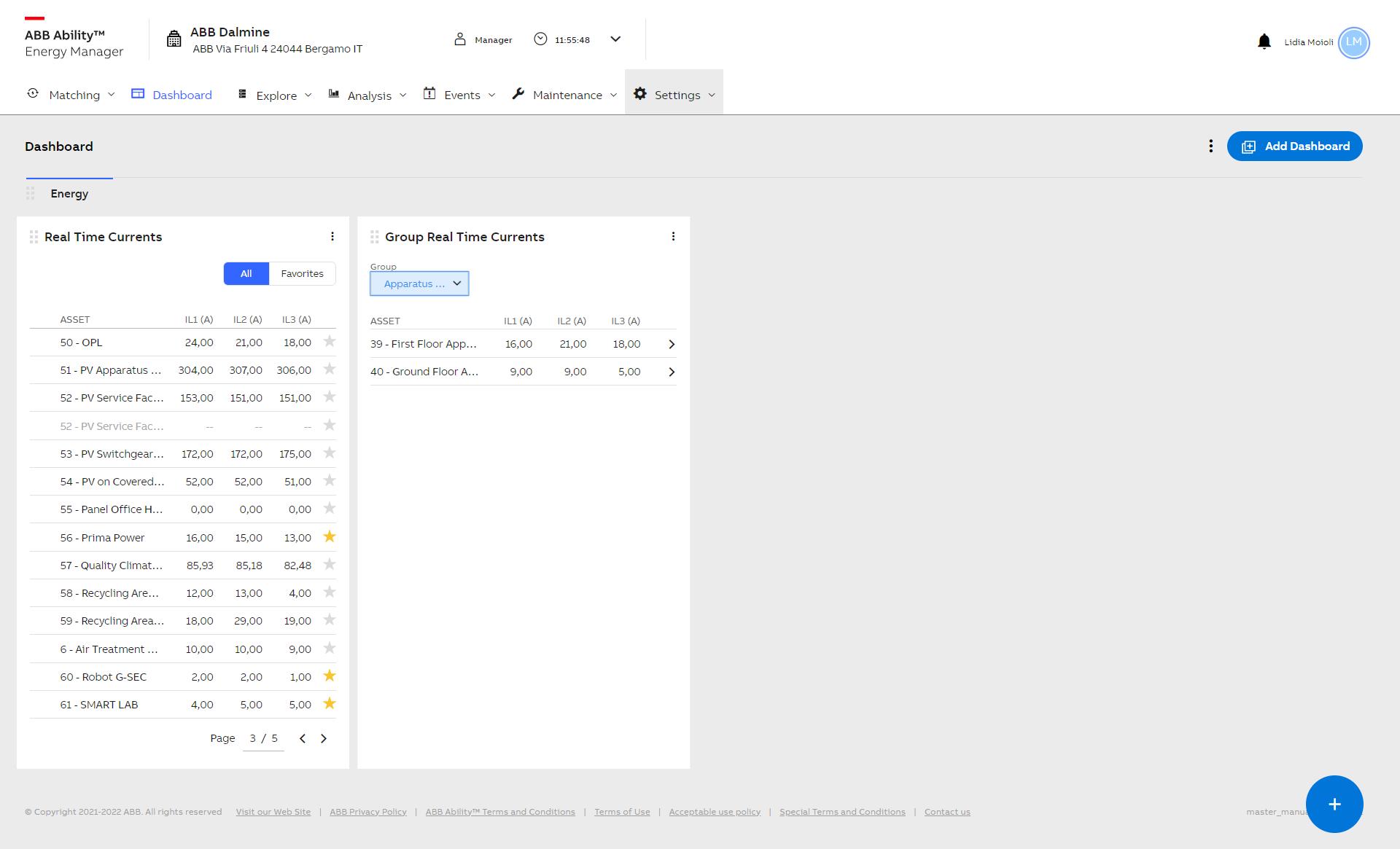Click the Manager role person icon
This screenshot has width=1400, height=849.
click(459, 39)
